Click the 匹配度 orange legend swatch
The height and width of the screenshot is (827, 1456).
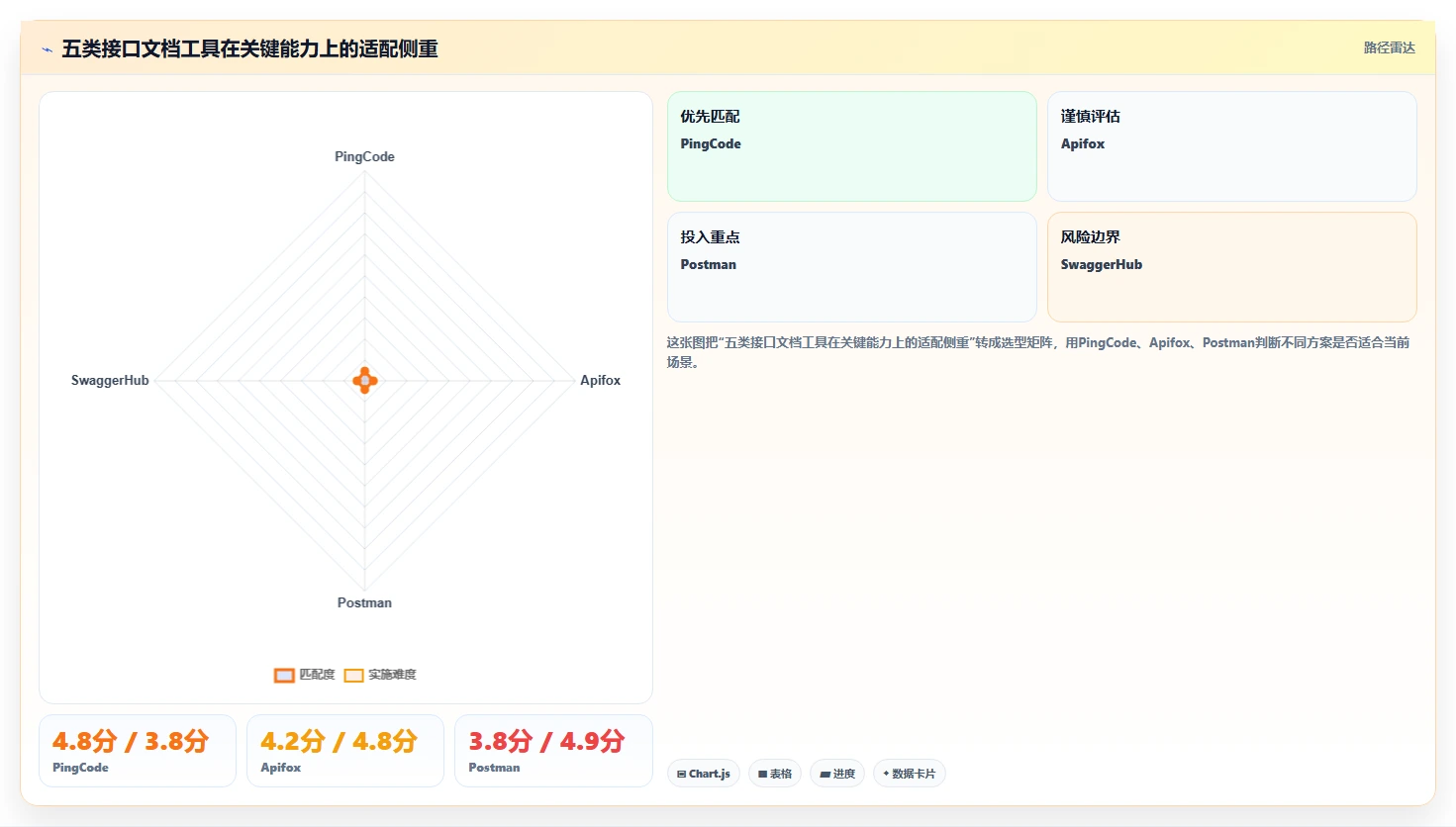coord(284,675)
